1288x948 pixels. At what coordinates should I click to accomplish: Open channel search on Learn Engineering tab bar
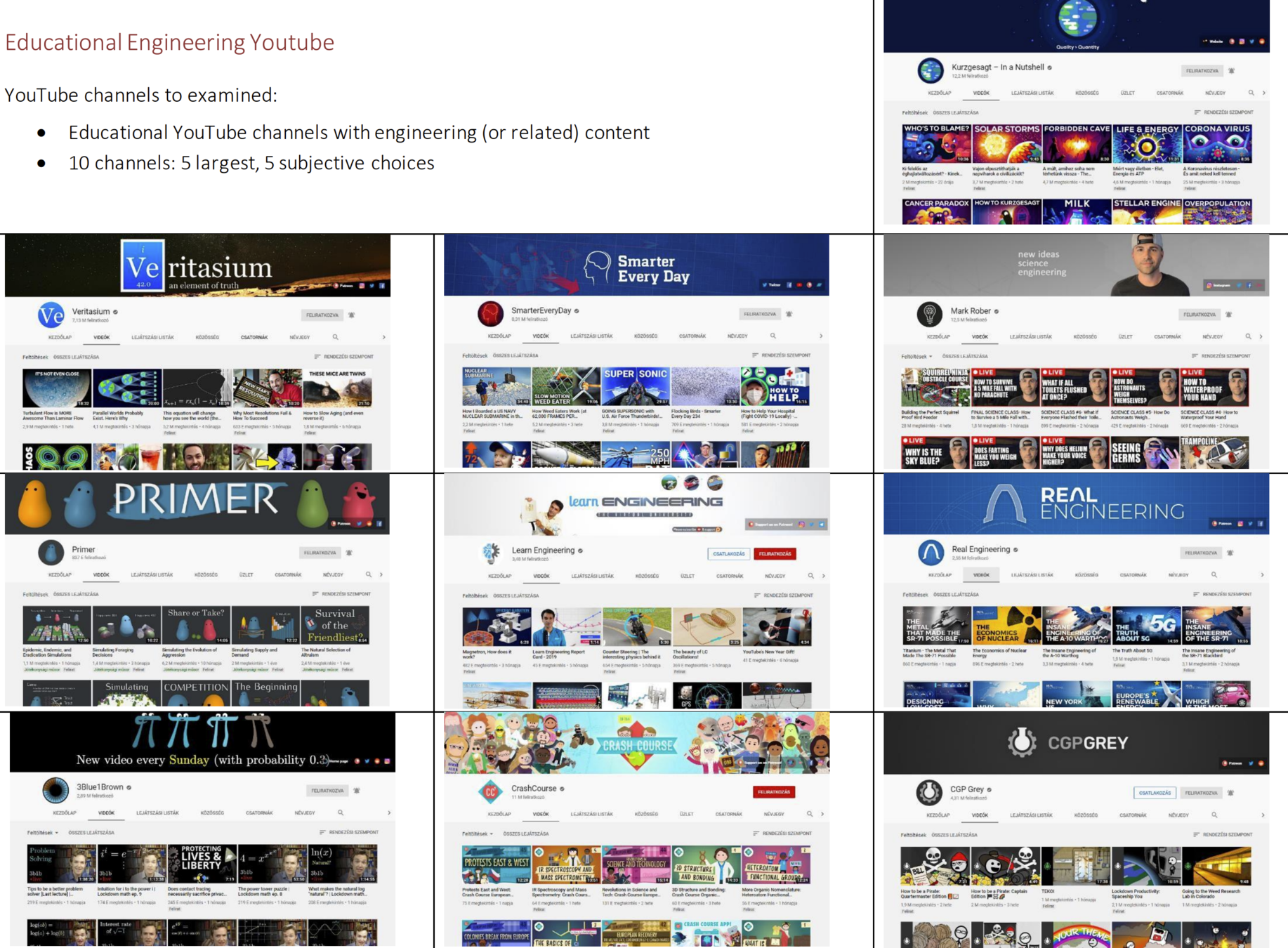pos(810,576)
